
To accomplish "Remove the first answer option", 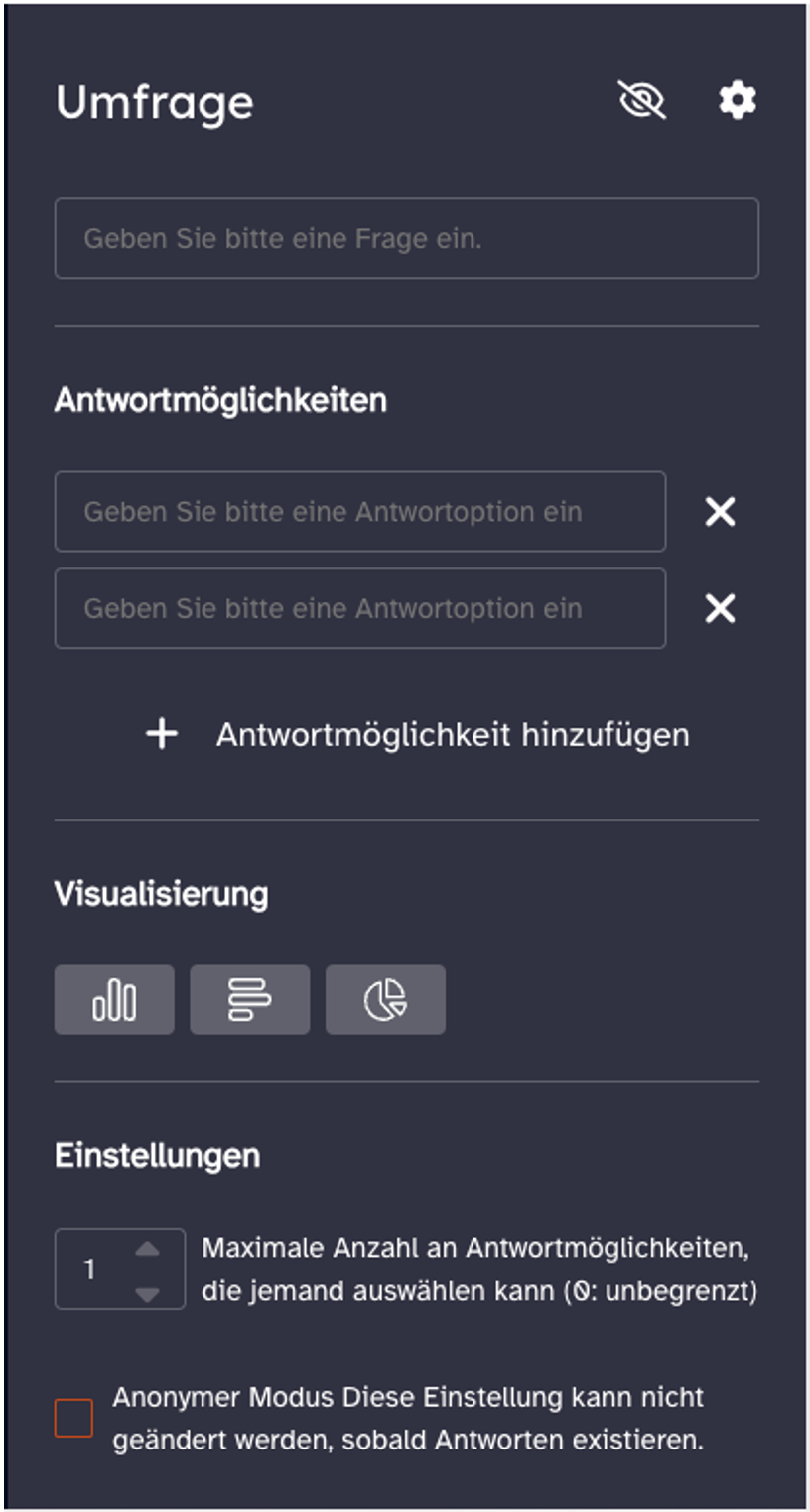I will 720,512.
